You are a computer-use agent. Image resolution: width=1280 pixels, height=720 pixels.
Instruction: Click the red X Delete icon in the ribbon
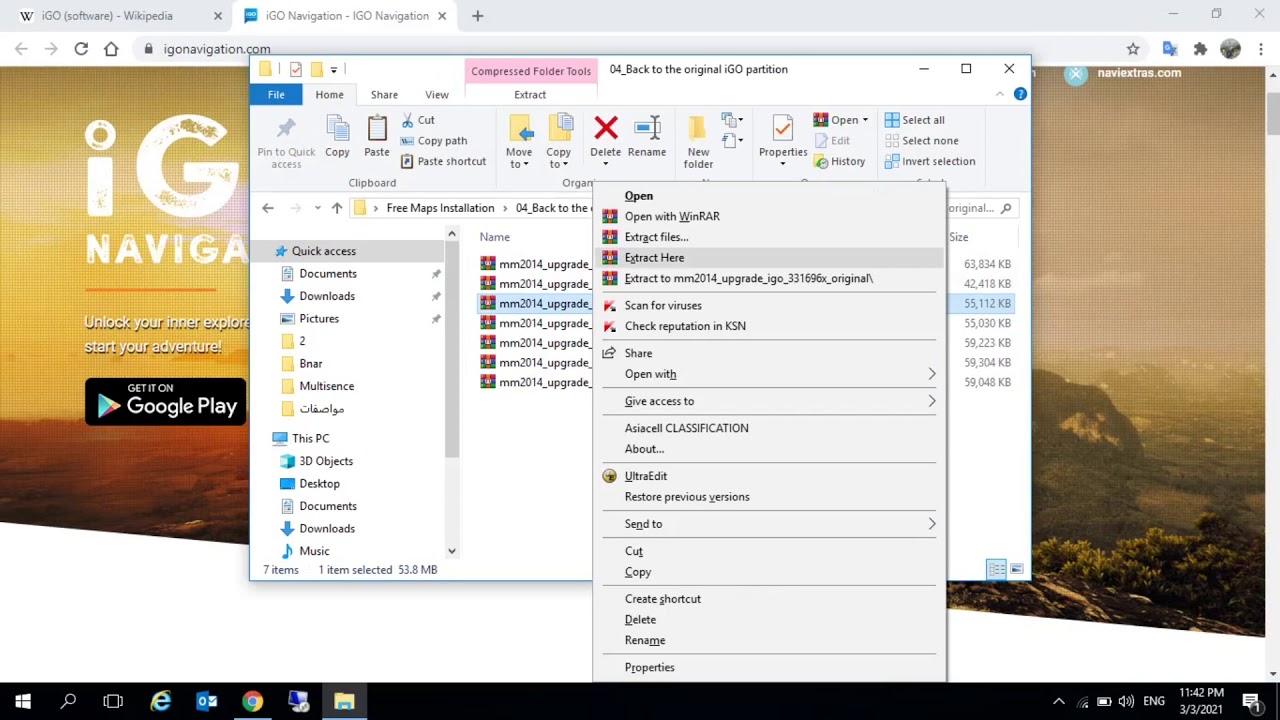[x=606, y=127]
